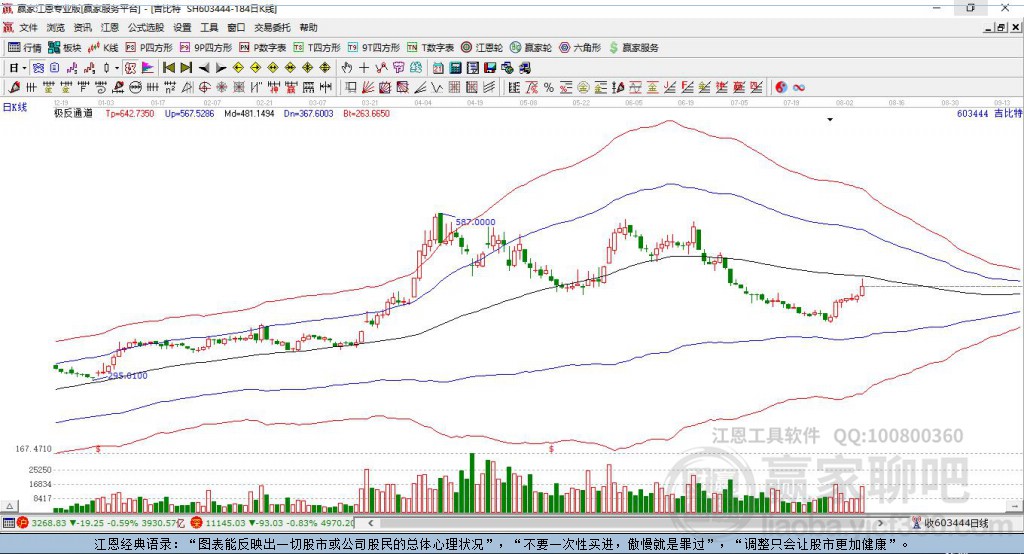Jump to last bar icon
Viewport: 1024px width, 554px height.
pos(186,68)
